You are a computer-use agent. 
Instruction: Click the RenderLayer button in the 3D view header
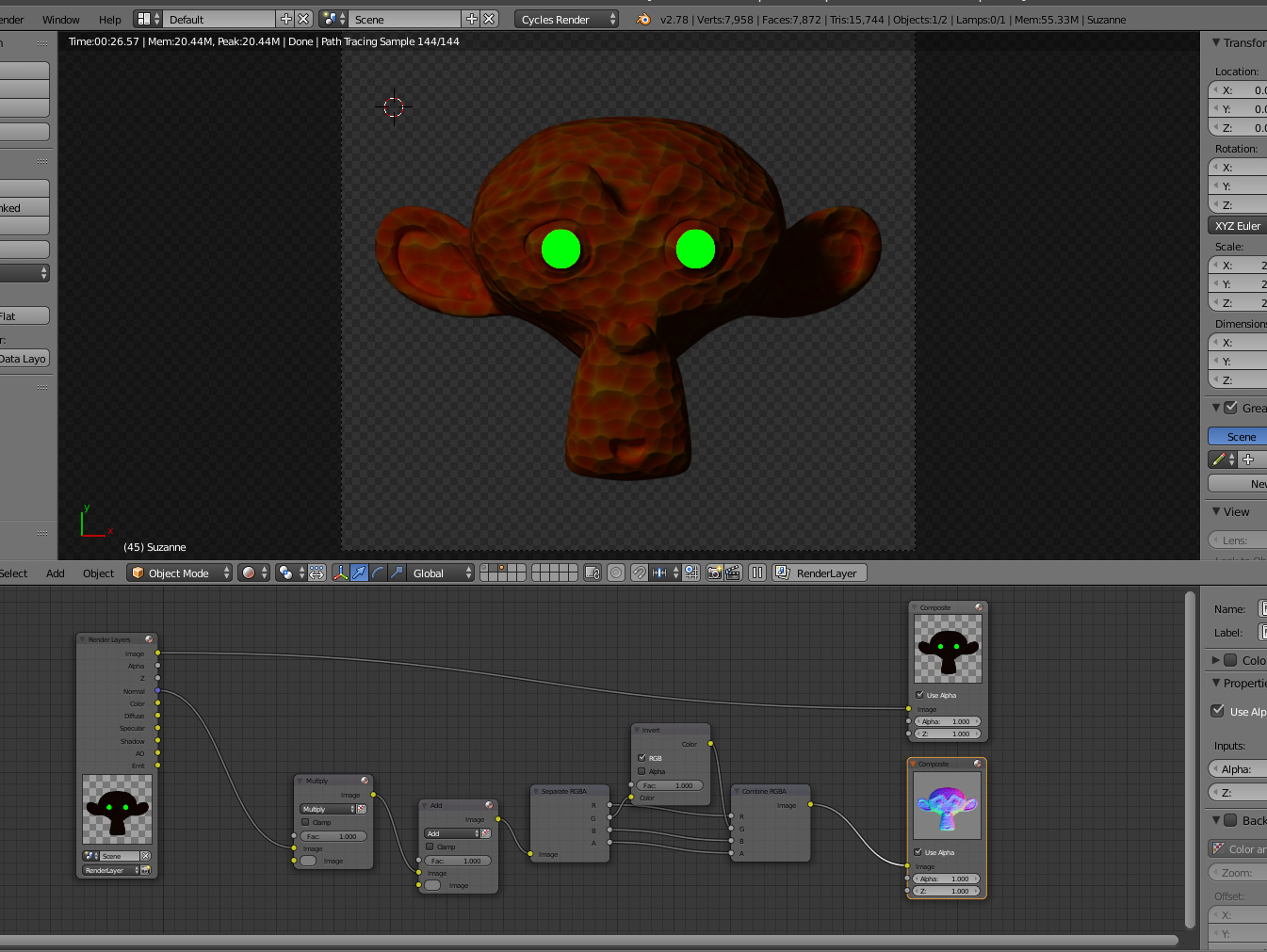click(x=820, y=573)
